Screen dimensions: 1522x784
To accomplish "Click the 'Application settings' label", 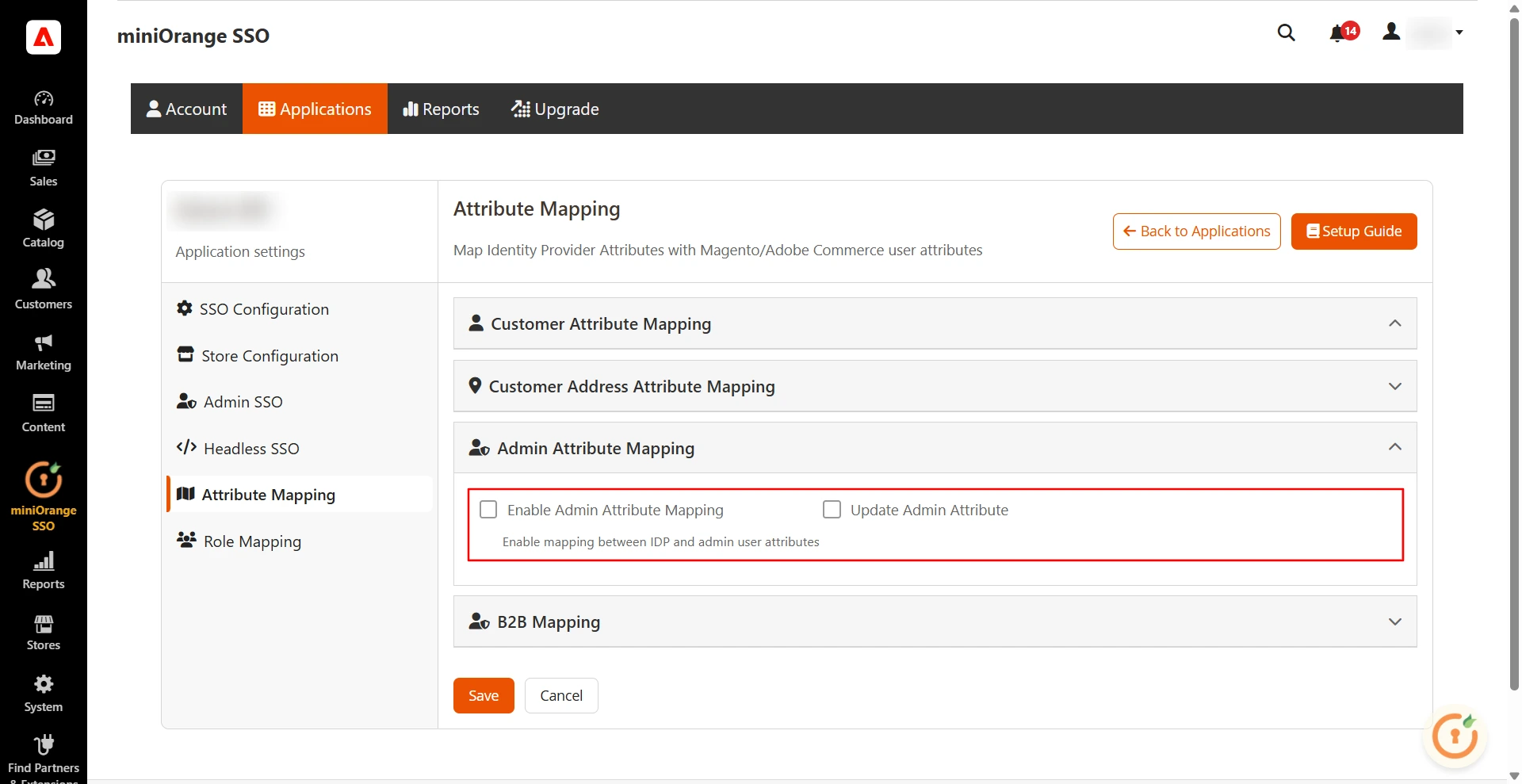I will click(x=240, y=251).
